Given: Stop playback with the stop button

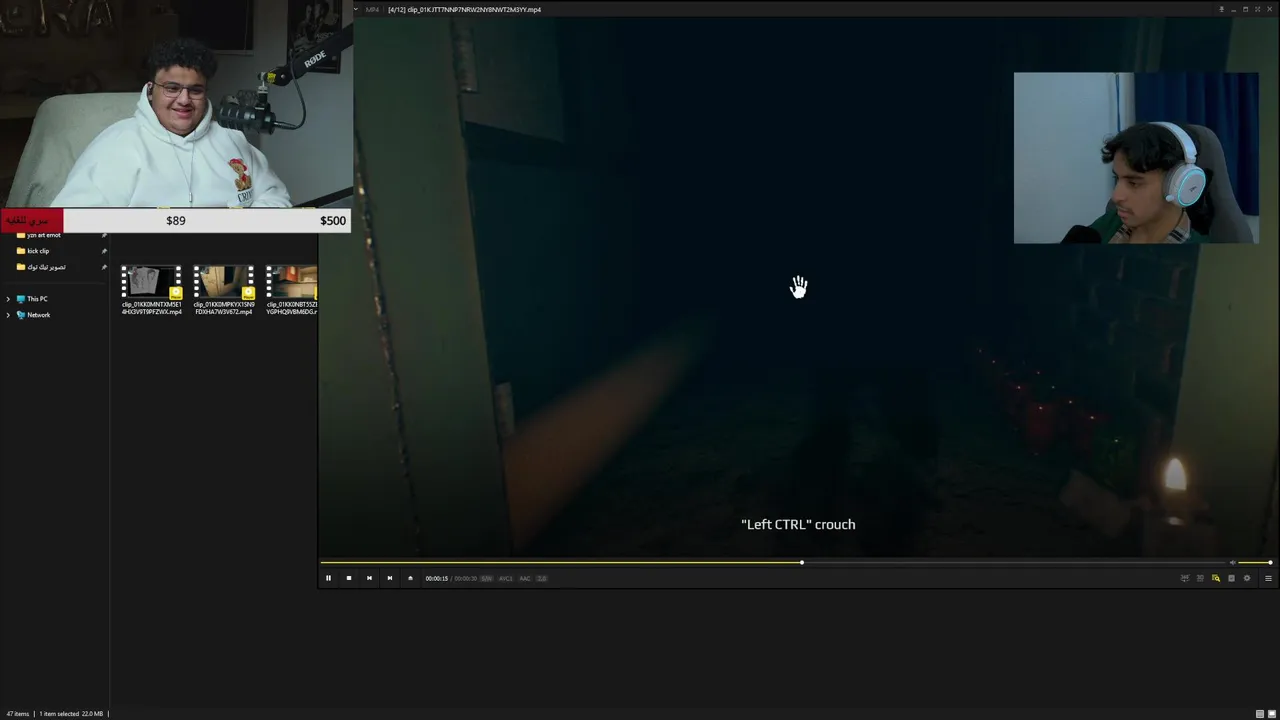Looking at the screenshot, I should coord(348,578).
